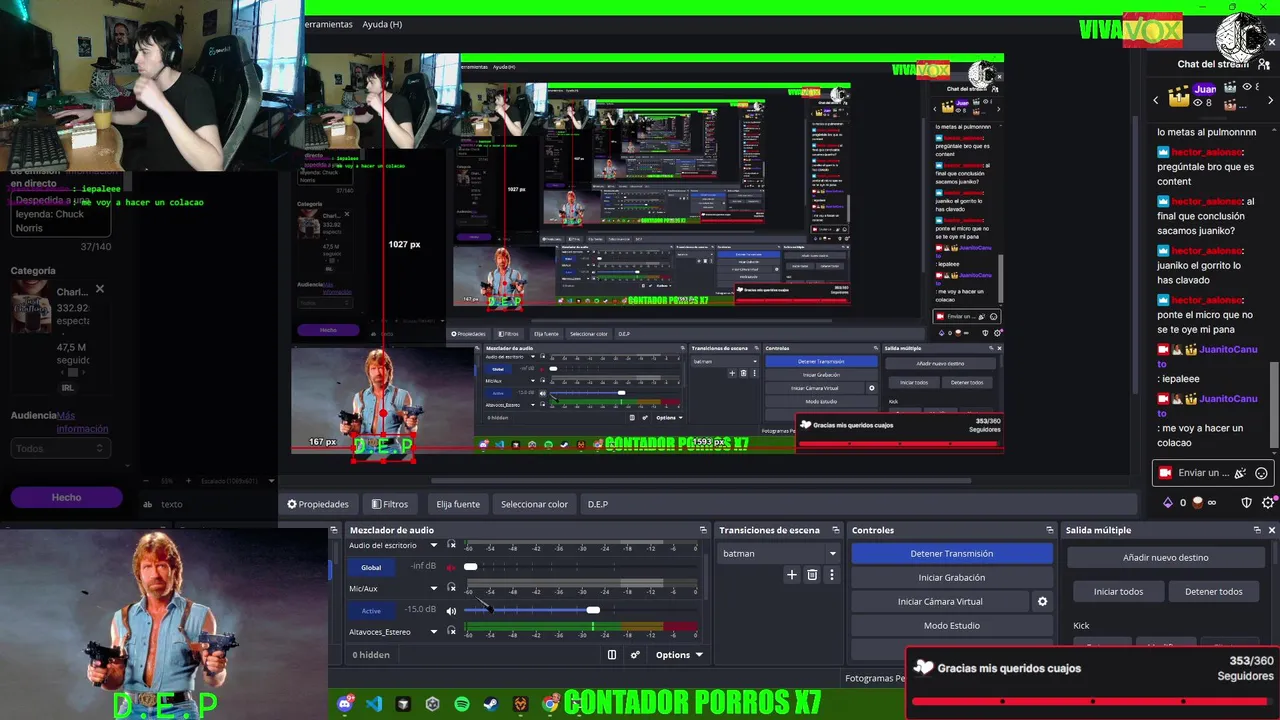Click the monitoring icon beside Altavoces_Estereo
Image resolution: width=1280 pixels, height=720 pixels.
coord(452,631)
